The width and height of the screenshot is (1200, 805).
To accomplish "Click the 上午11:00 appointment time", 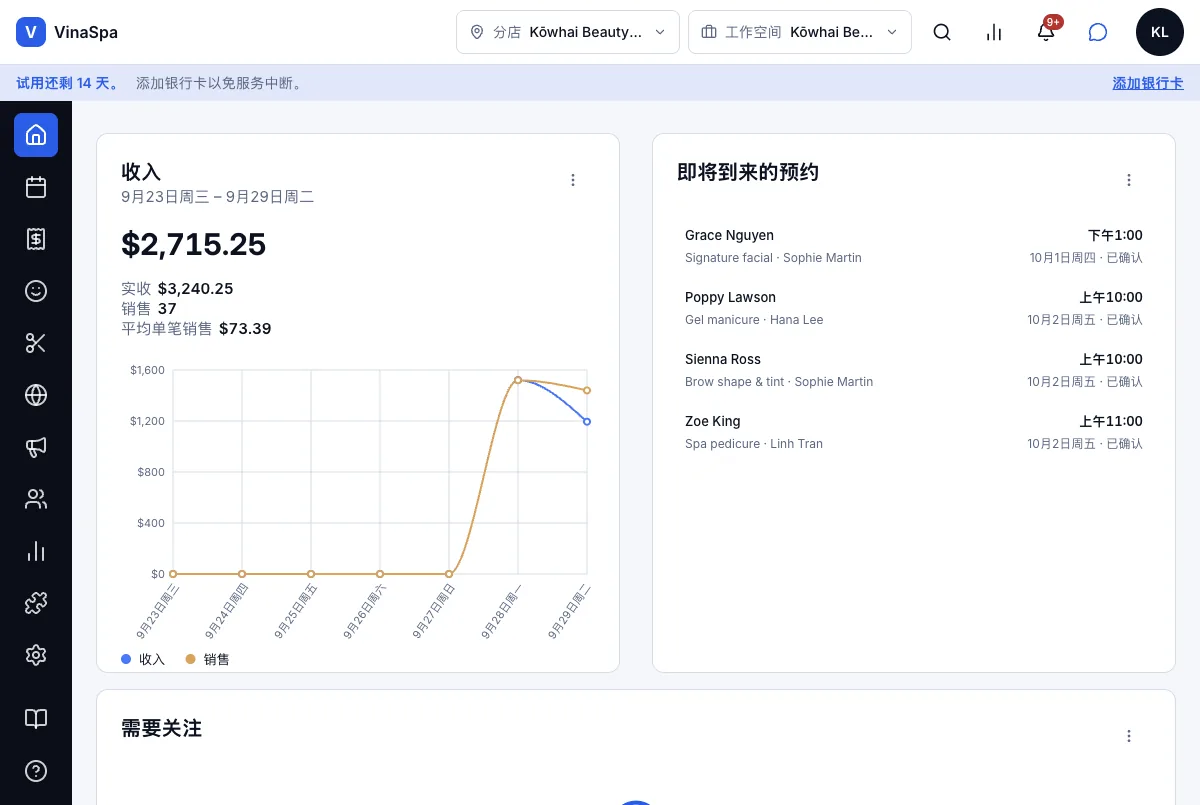I will (x=1111, y=421).
